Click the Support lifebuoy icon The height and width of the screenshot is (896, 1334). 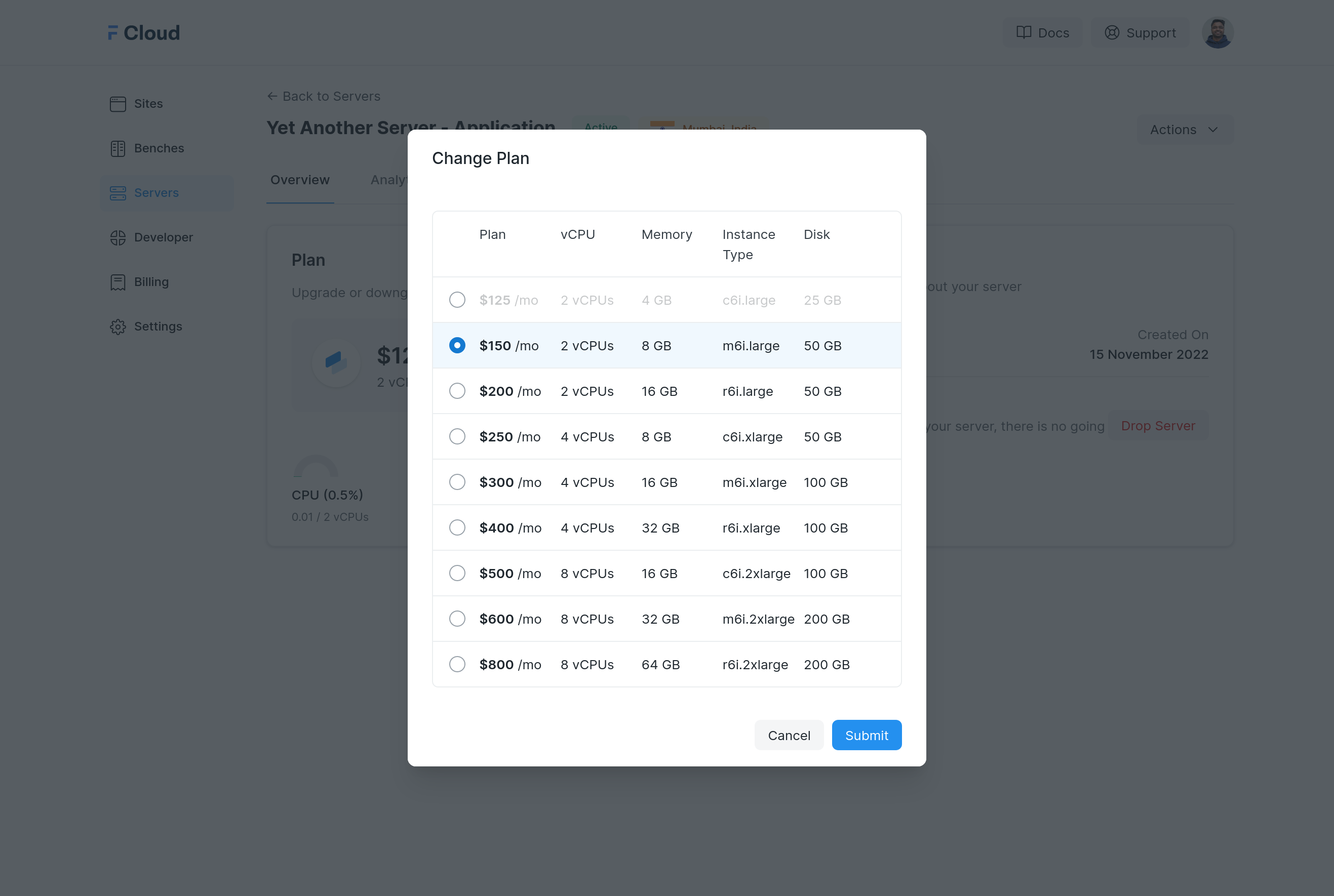[x=1112, y=32]
